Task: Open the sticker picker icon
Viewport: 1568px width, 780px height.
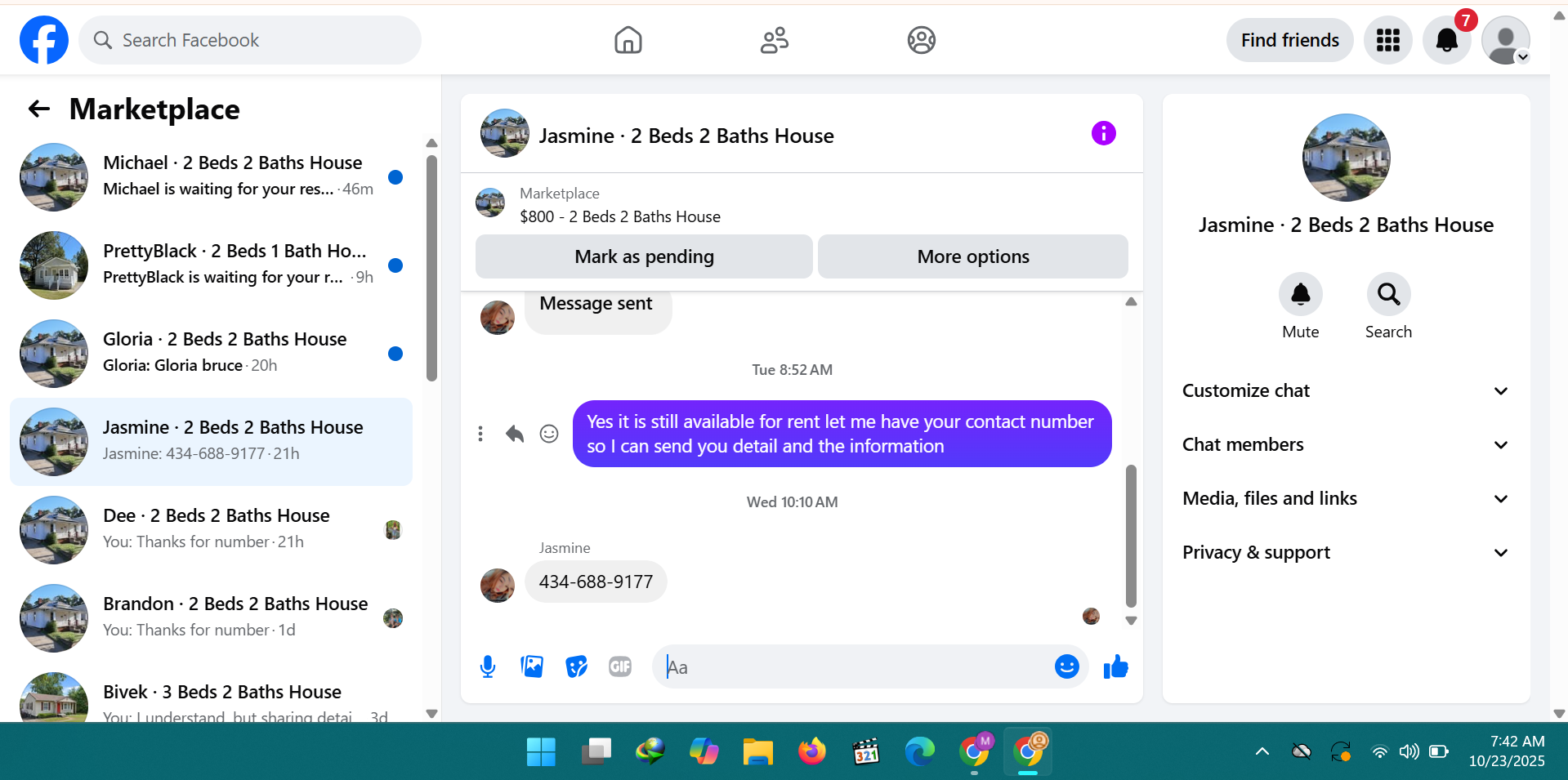Action: coord(576,667)
